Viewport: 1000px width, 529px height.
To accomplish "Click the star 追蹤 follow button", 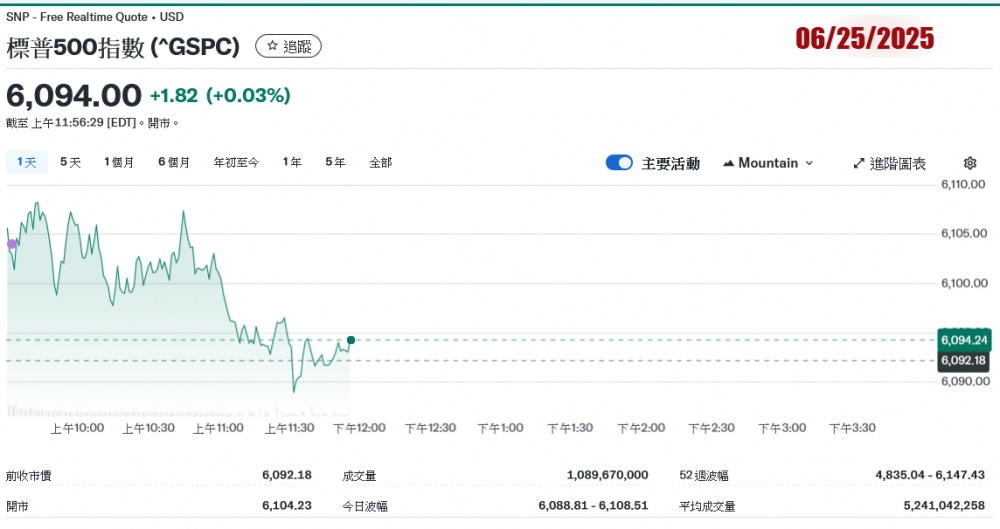I will pyautogui.click(x=288, y=46).
